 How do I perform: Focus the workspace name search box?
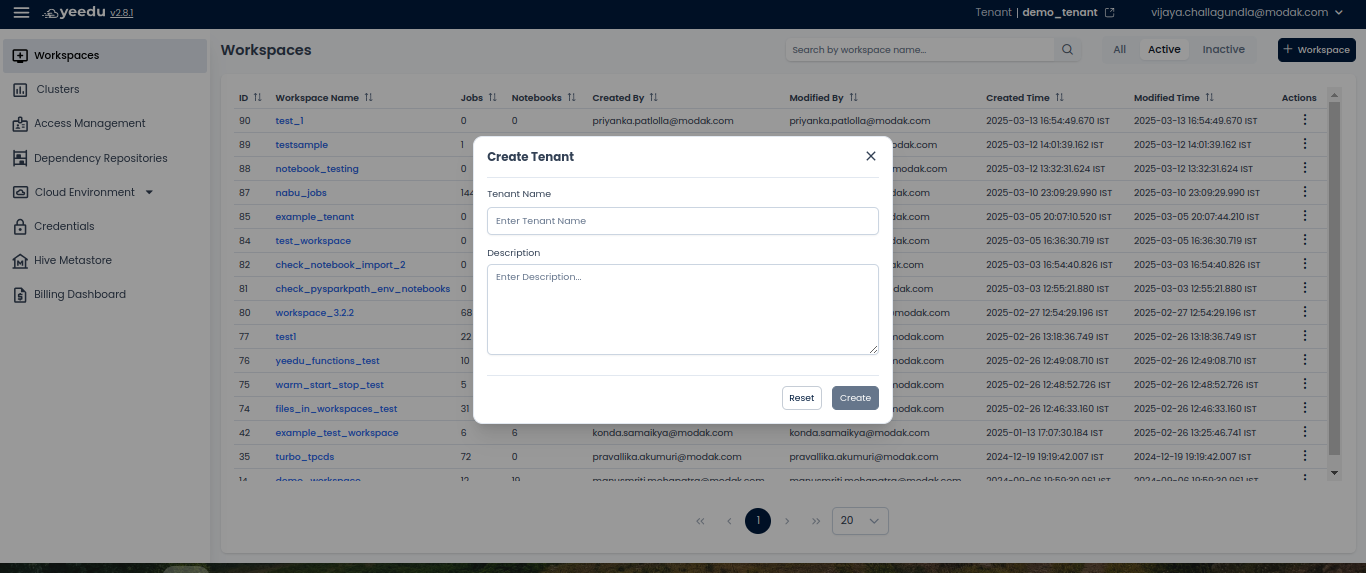(920, 50)
